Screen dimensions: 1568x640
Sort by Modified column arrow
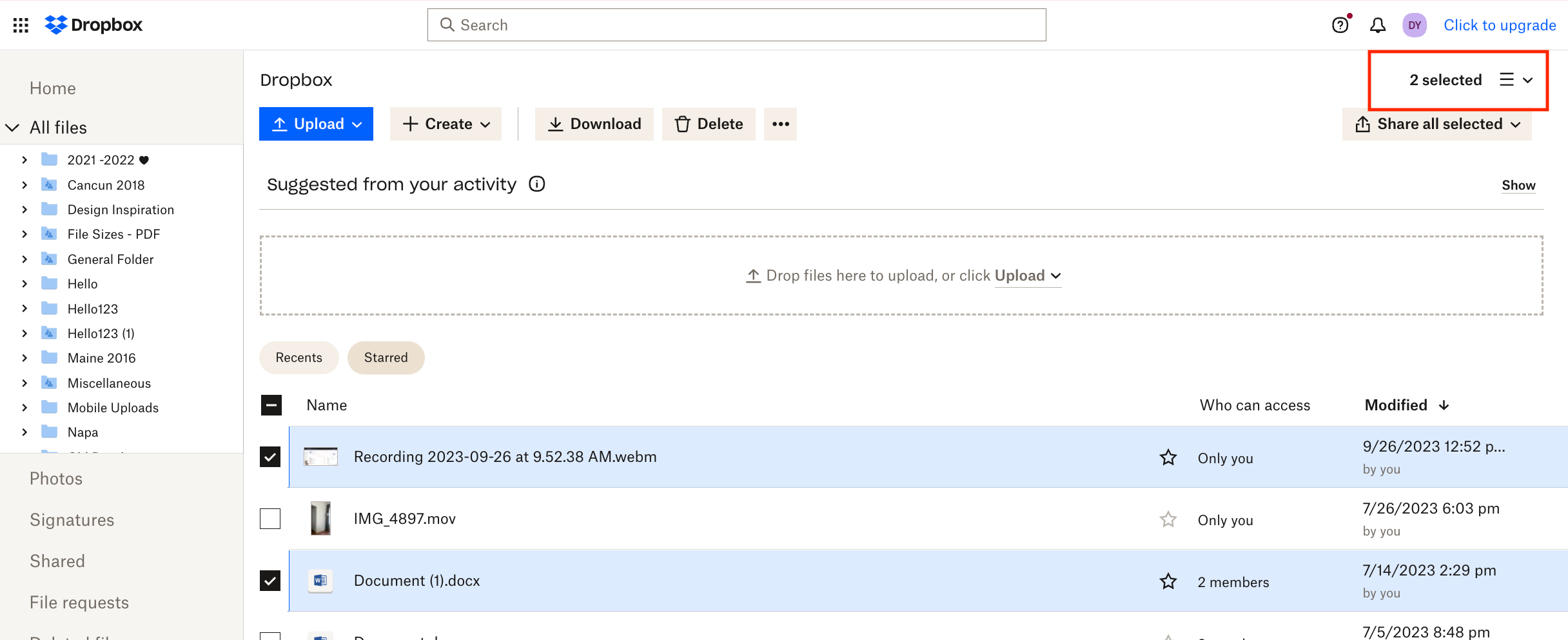click(1444, 405)
